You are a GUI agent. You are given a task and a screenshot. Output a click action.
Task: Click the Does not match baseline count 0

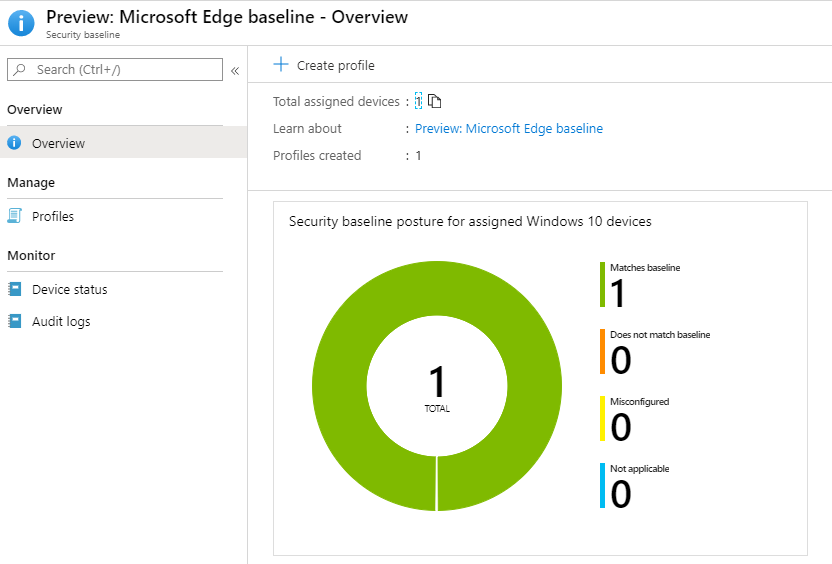tap(621, 360)
